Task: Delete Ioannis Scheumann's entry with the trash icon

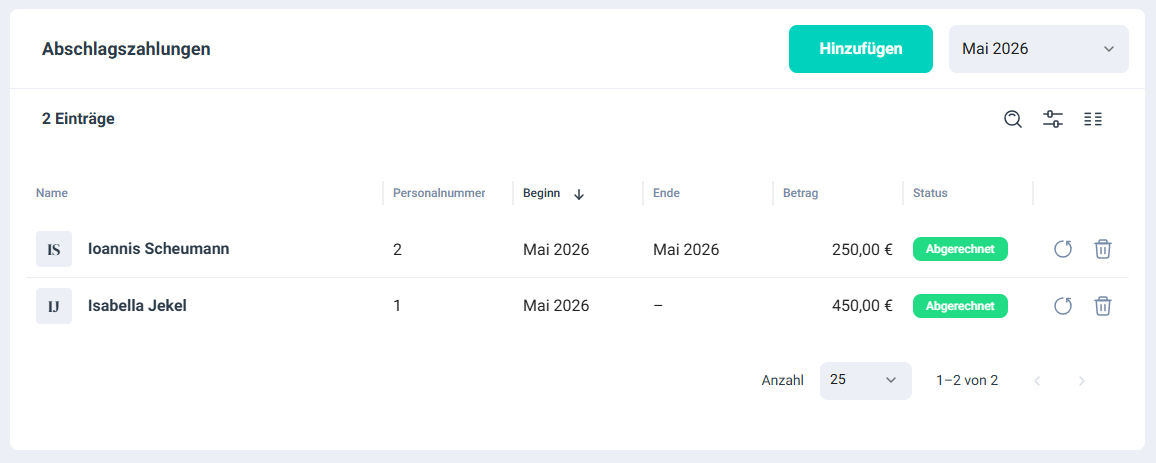Action: [x=1102, y=249]
